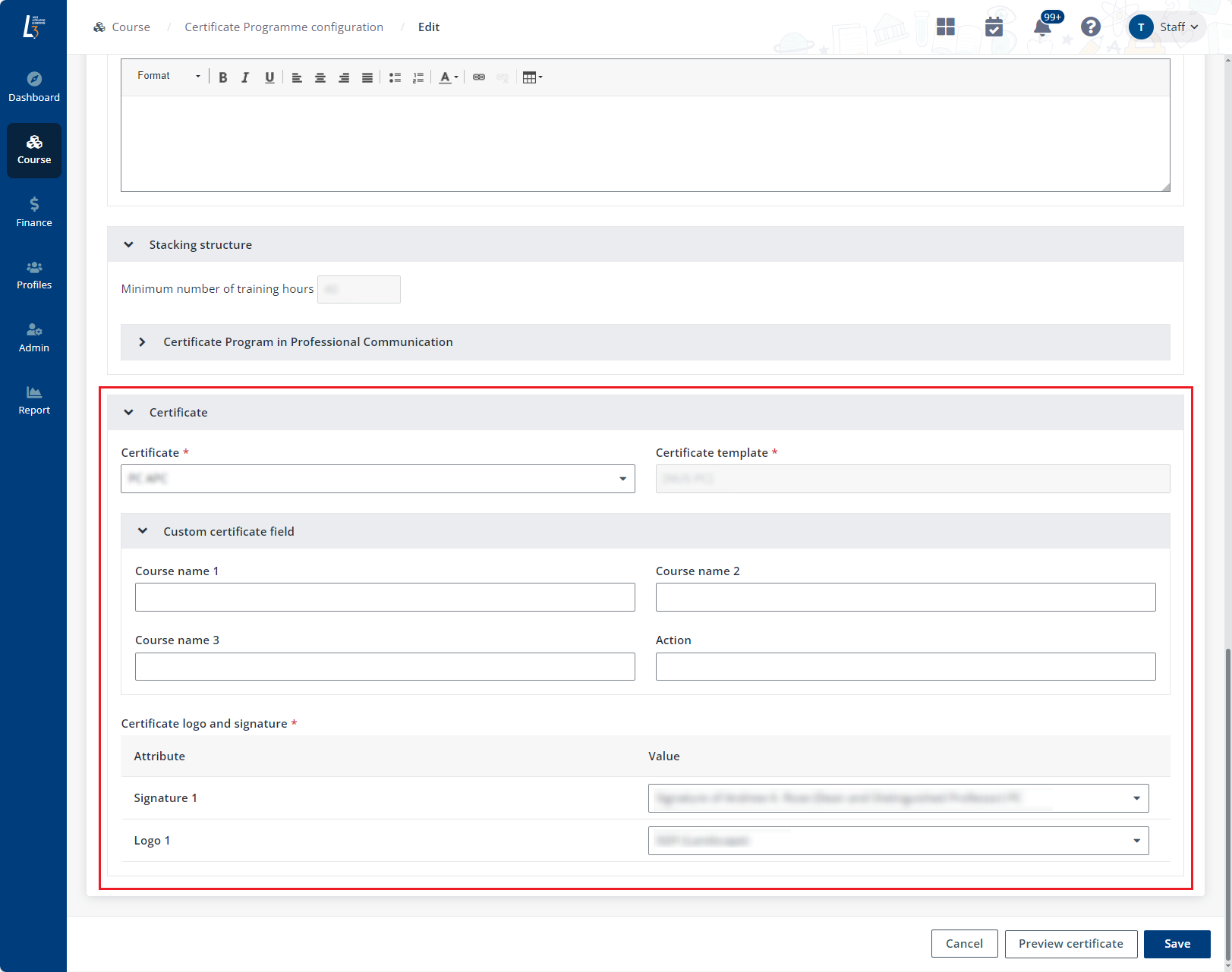Viewport: 1232px width, 972px height.
Task: Open the Format paragraph style dropdown
Action: (169, 76)
